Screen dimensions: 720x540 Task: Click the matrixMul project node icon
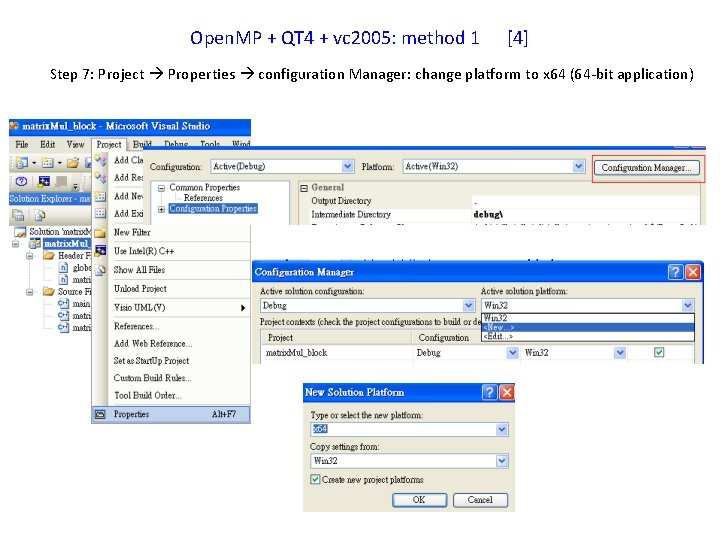coord(35,244)
